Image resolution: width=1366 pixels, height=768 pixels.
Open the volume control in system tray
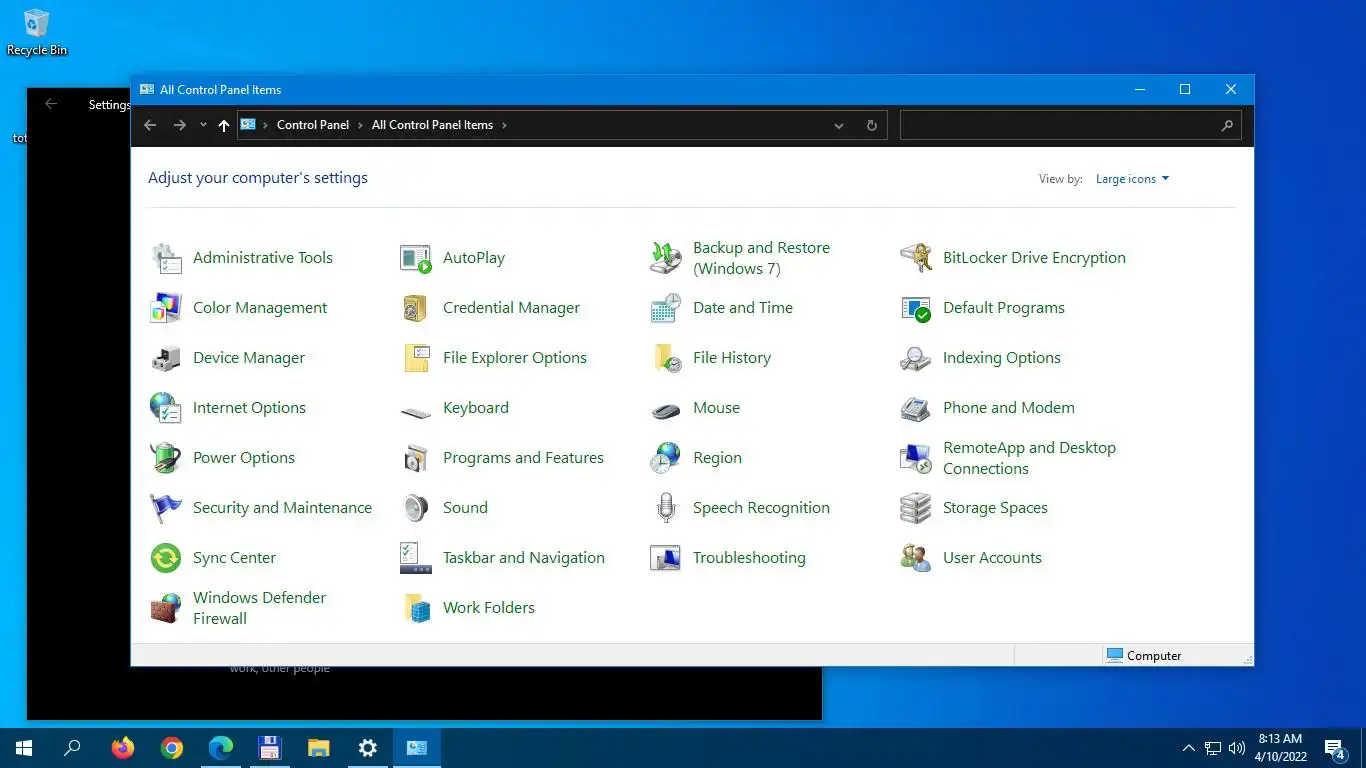[1237, 748]
